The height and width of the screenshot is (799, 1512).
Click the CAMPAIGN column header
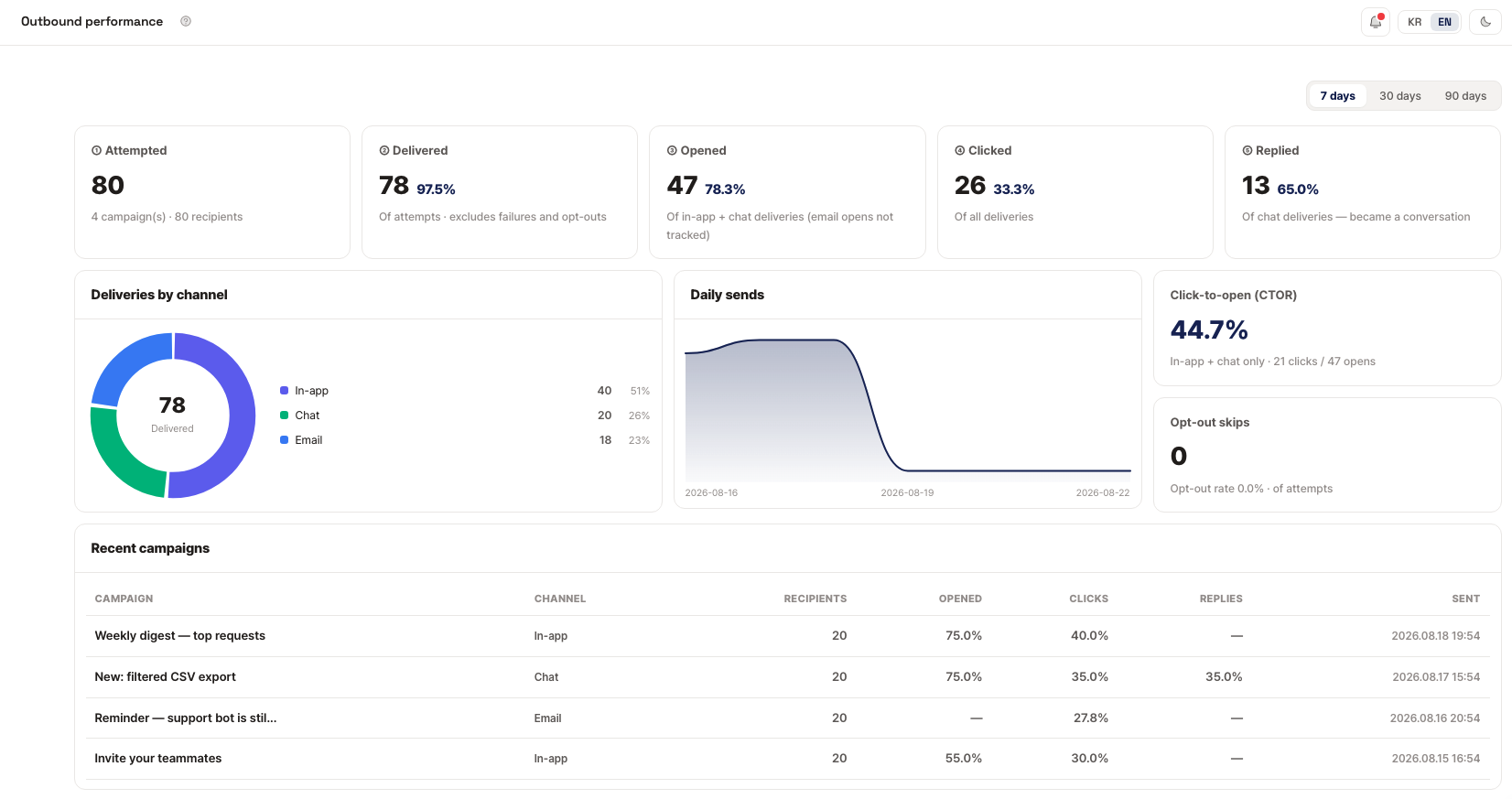124,599
